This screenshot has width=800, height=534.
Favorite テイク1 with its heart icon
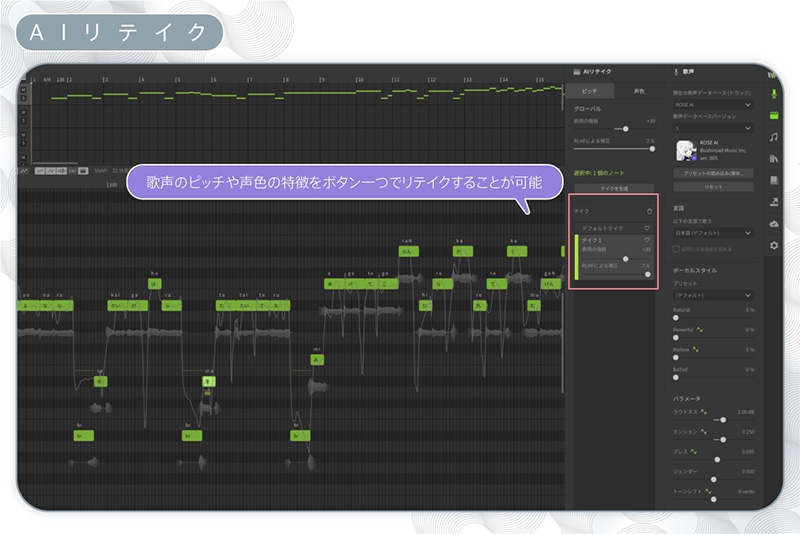pos(648,241)
